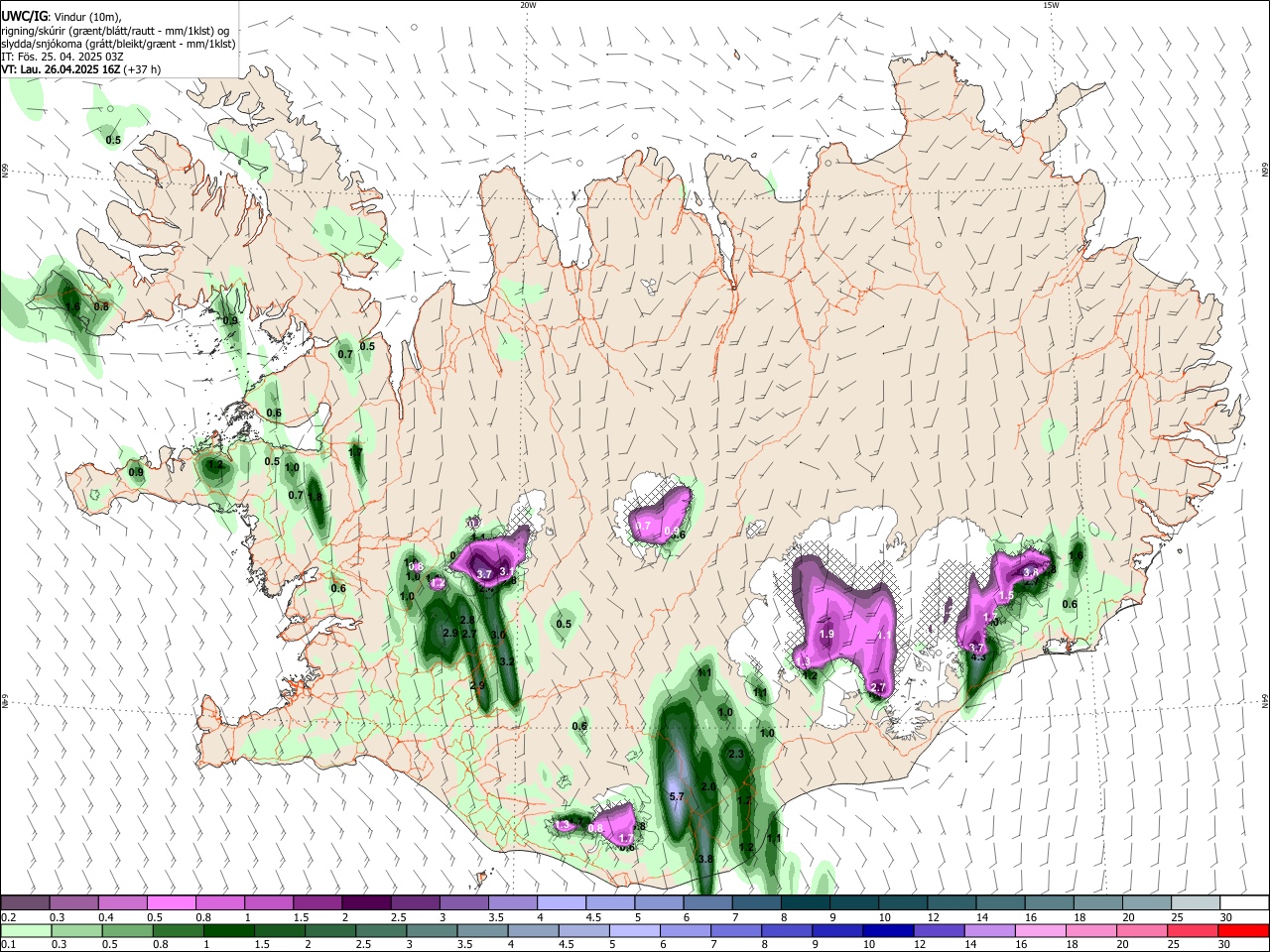Click the light lavender lower-legend swatch at 5
The height and width of the screenshot is (952, 1270).
(633, 930)
